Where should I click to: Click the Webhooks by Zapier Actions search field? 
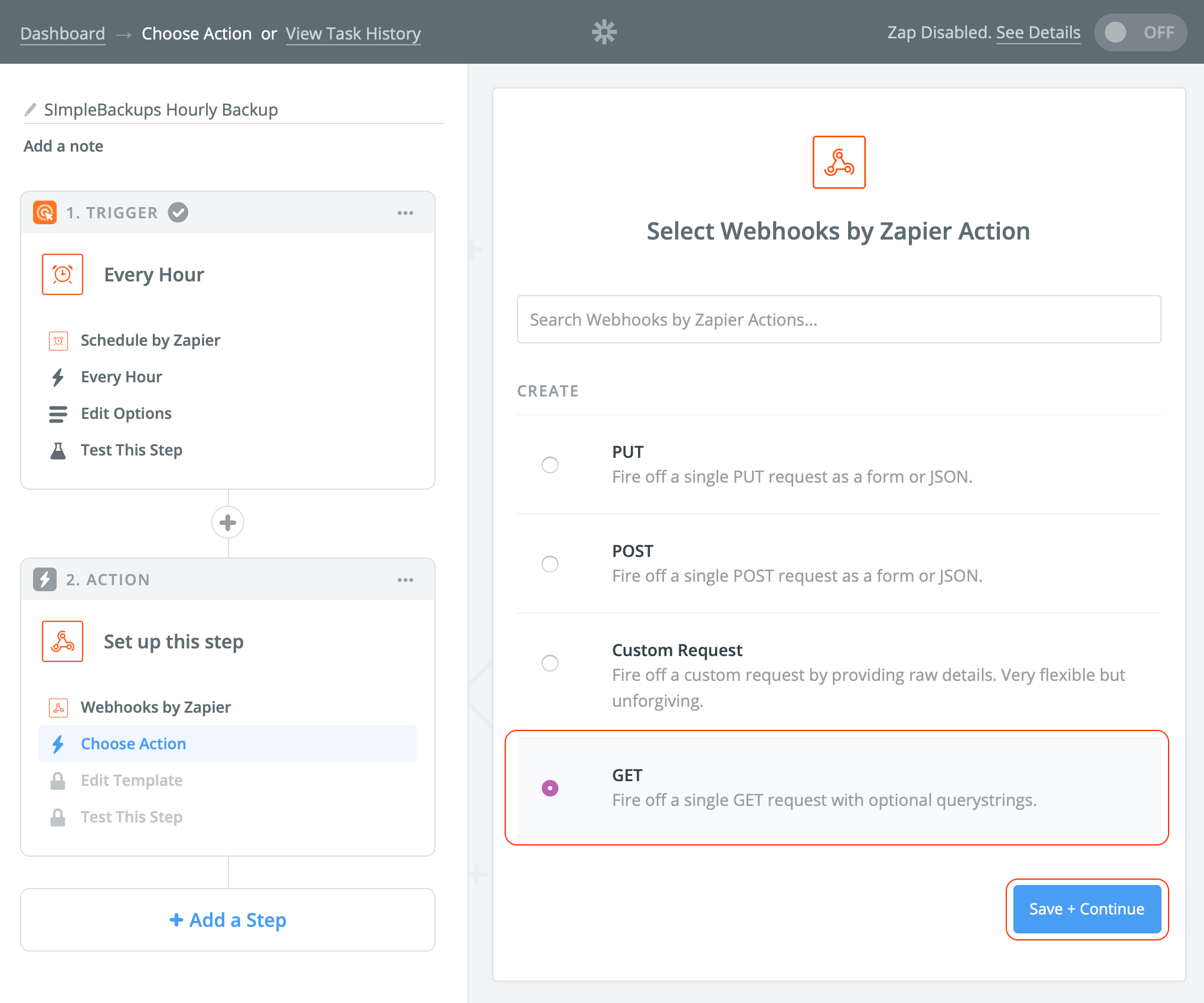coord(838,319)
